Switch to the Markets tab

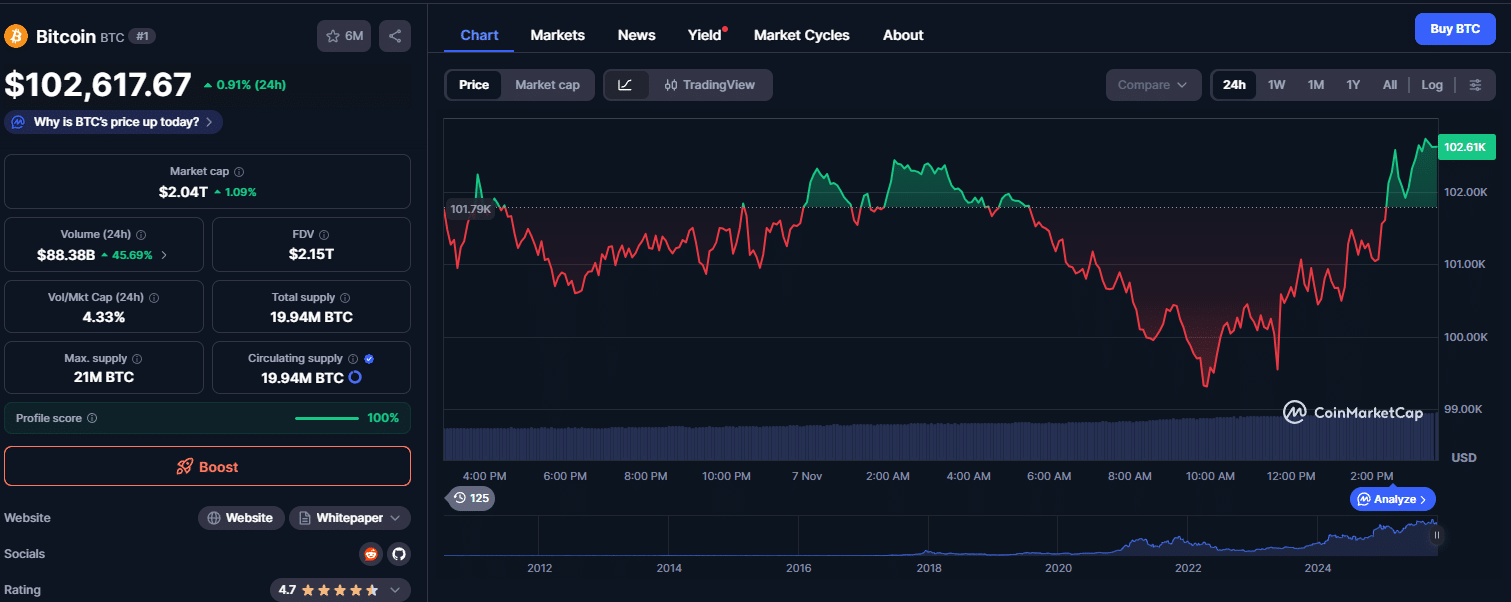tap(557, 35)
